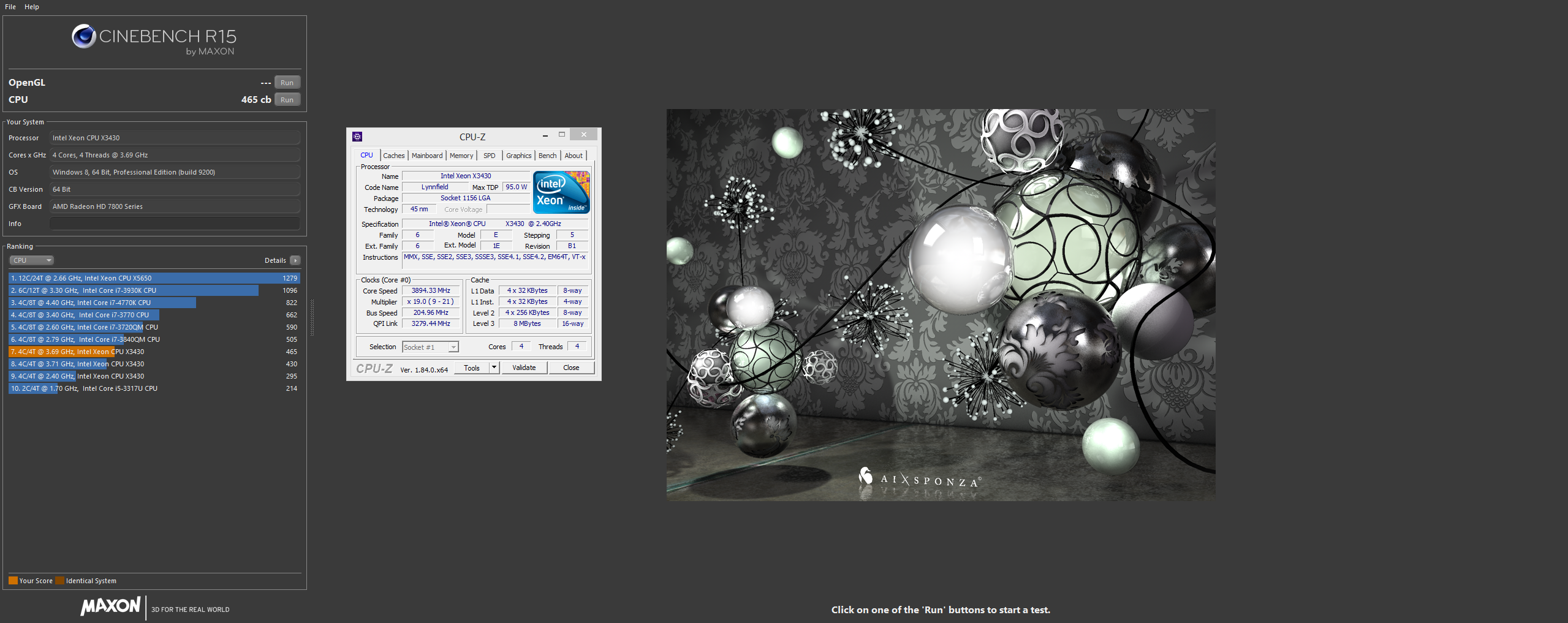Click the empty Info input field
The width and height of the screenshot is (1568, 623).
[x=175, y=224]
